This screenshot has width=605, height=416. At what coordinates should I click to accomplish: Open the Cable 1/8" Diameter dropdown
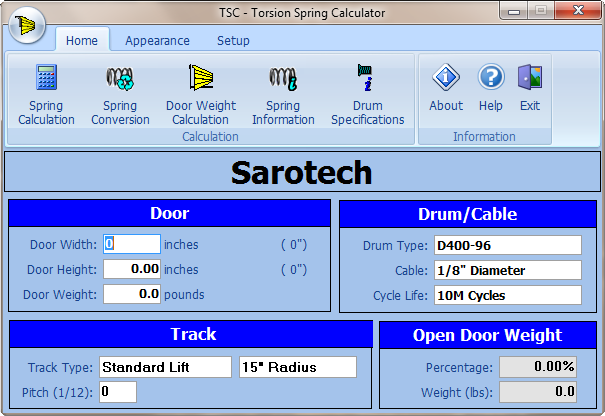507,270
